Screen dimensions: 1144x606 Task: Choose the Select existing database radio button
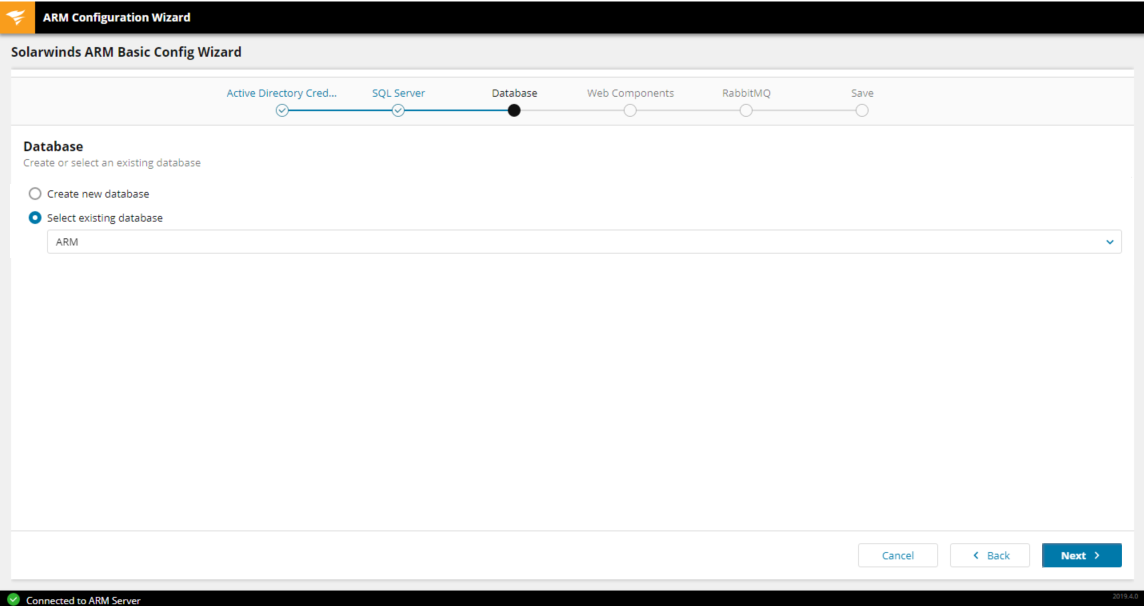[35, 218]
